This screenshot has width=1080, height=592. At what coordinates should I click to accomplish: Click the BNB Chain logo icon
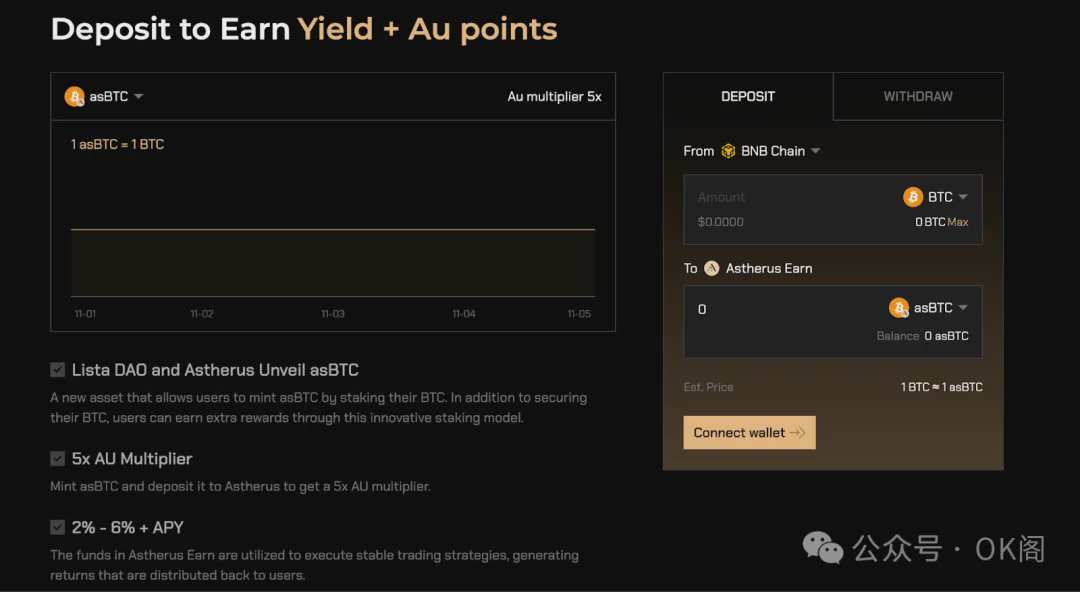pyautogui.click(x=728, y=151)
